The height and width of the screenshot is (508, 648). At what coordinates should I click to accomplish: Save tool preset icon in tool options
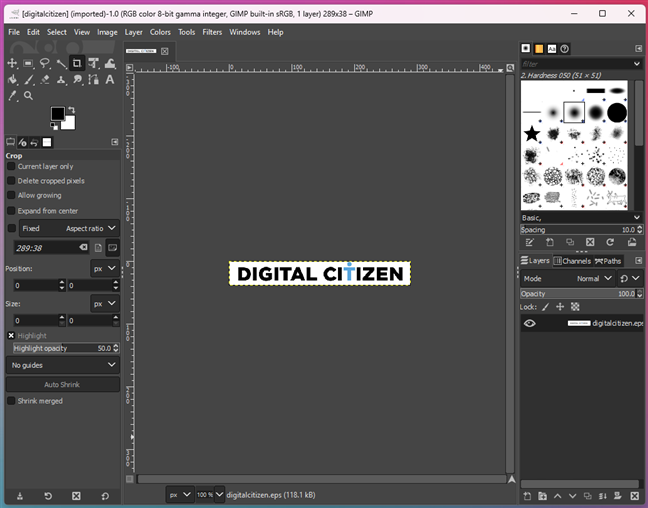tap(20, 496)
